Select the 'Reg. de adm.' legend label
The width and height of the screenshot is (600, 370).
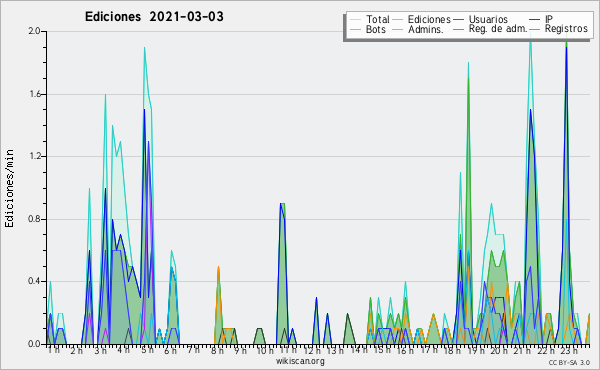coord(498,29)
